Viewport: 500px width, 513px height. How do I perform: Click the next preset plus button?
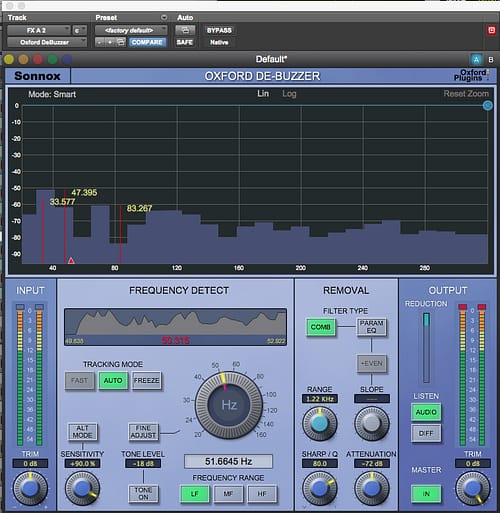110,42
